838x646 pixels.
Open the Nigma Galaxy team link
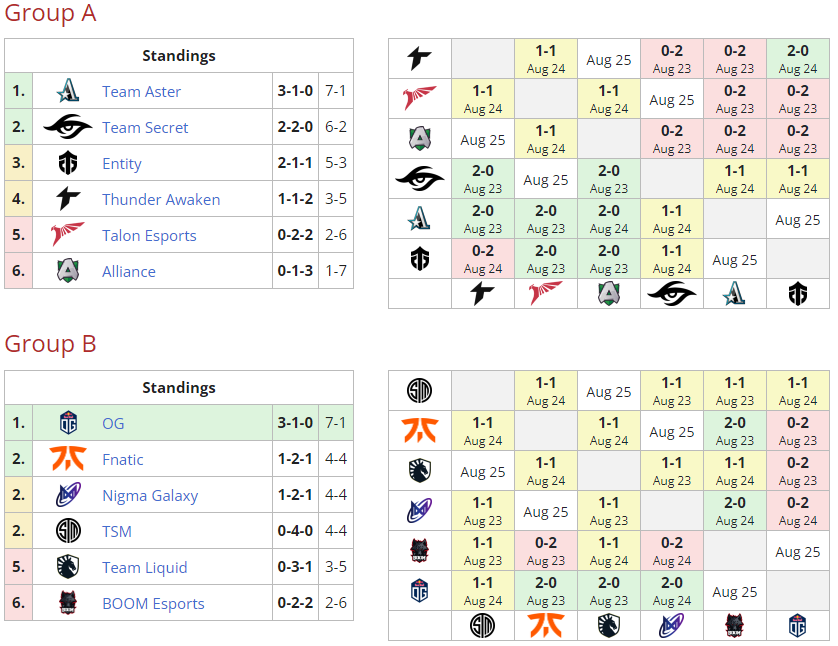150,495
